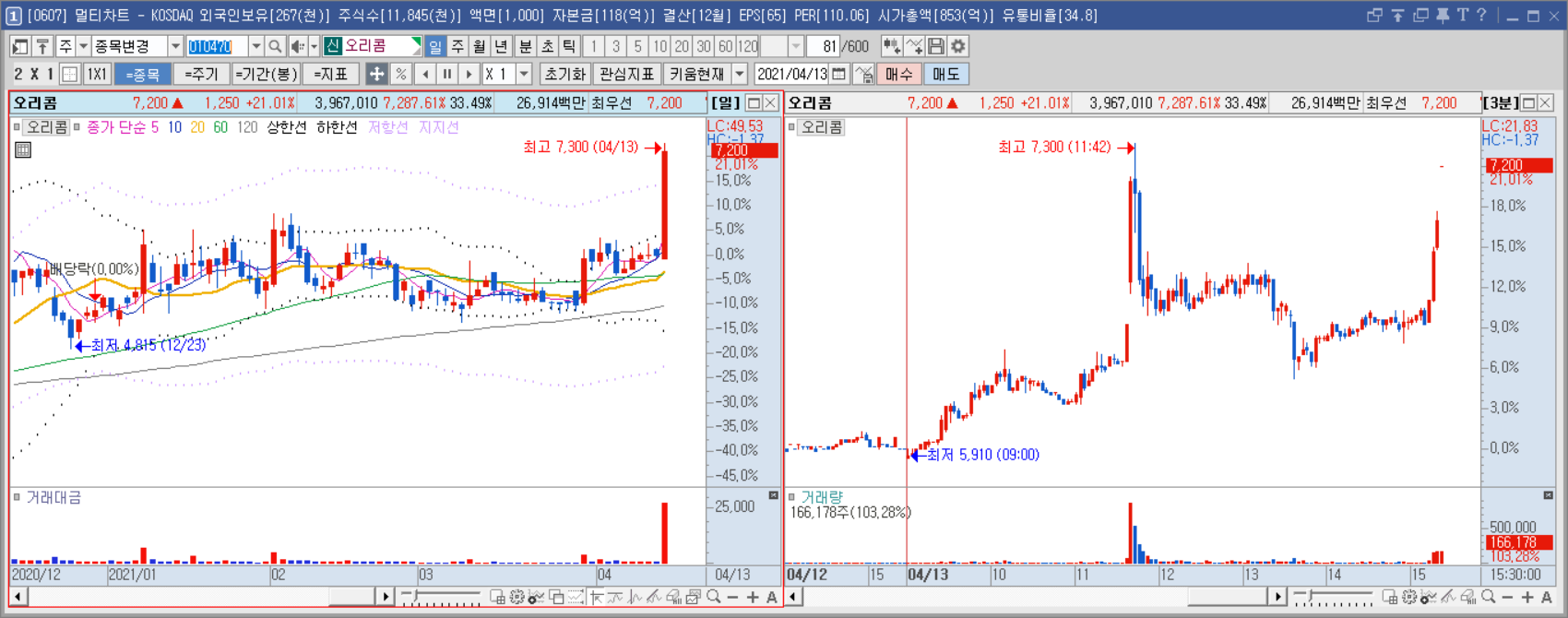Select the 120 interval button

coord(748,46)
